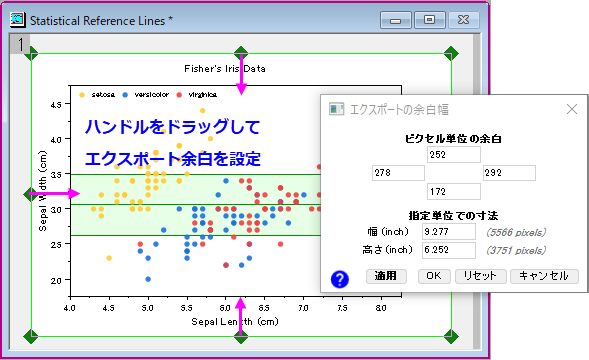Click the x-axis tick label 7.0
Image resolution: width=589 pixels, height=360 pixels.
303,308
